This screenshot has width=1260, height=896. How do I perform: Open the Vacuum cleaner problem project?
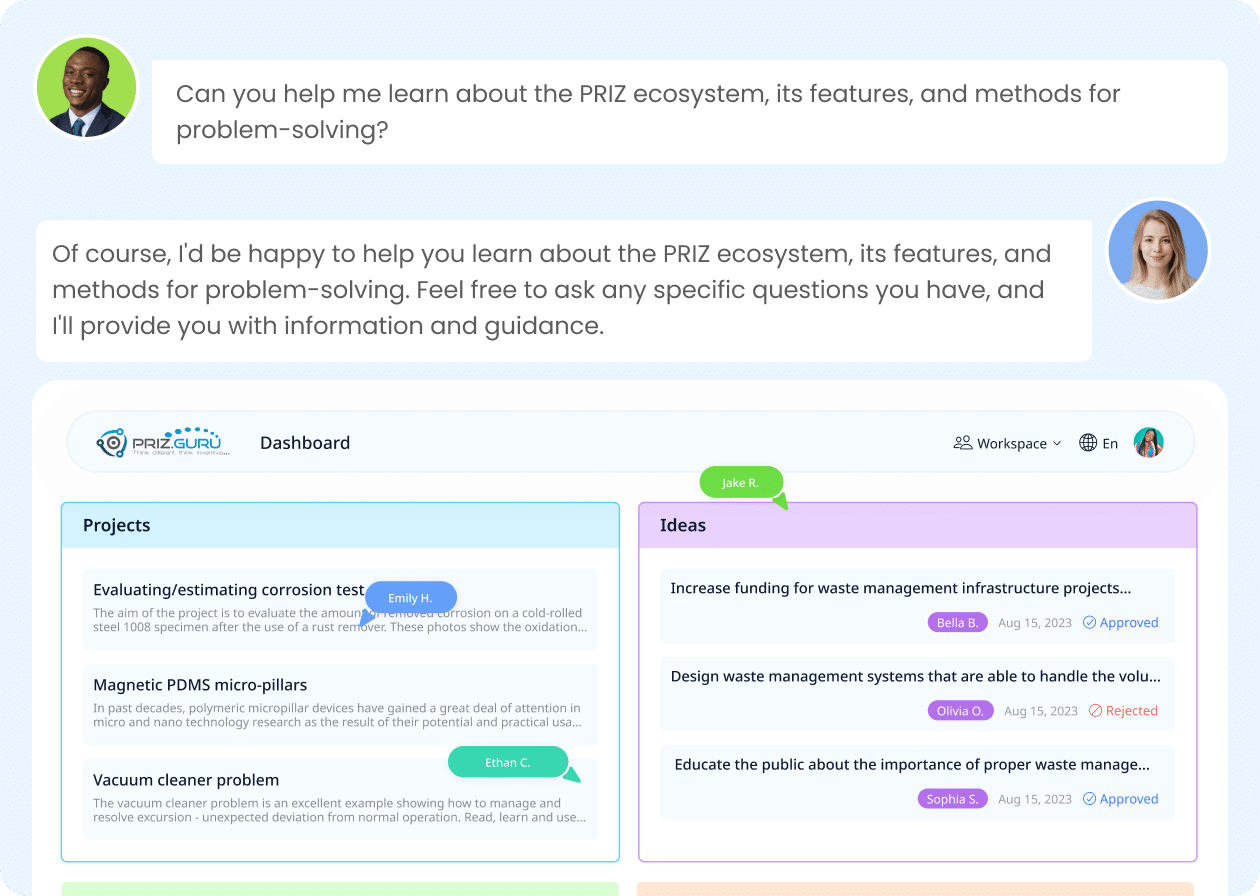coord(340,799)
